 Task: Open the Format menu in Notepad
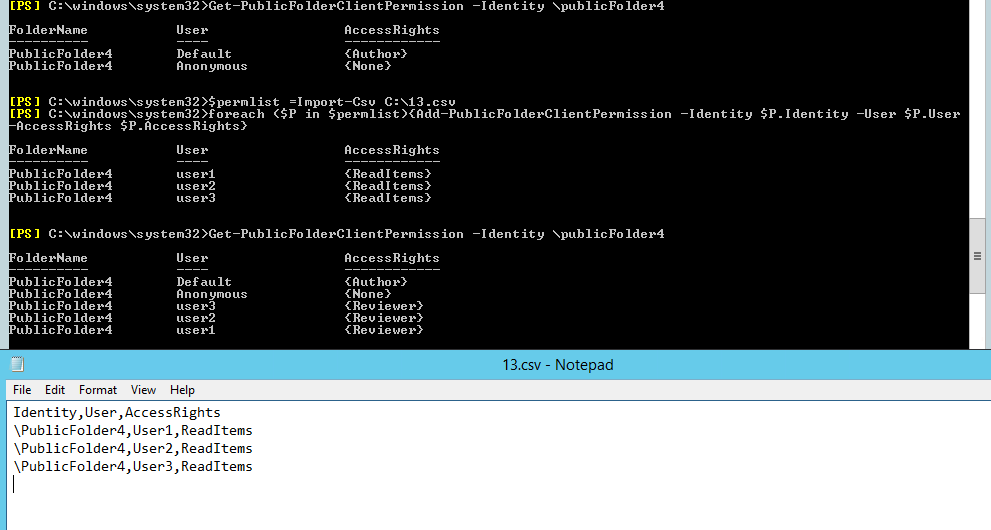click(x=98, y=390)
